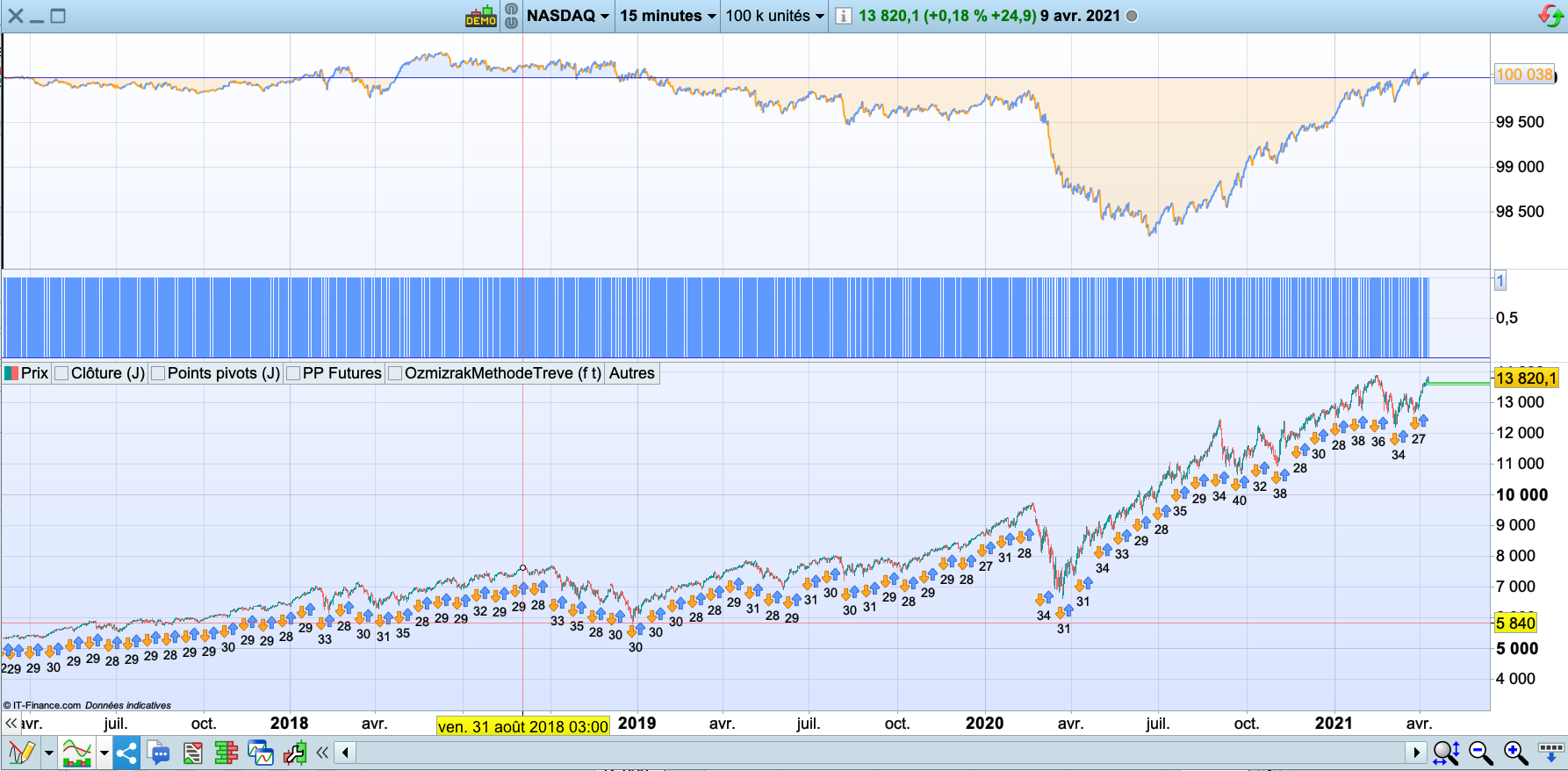Open the 15 minutes timeframe dropdown
The width and height of the screenshot is (1568, 771).
click(668, 16)
